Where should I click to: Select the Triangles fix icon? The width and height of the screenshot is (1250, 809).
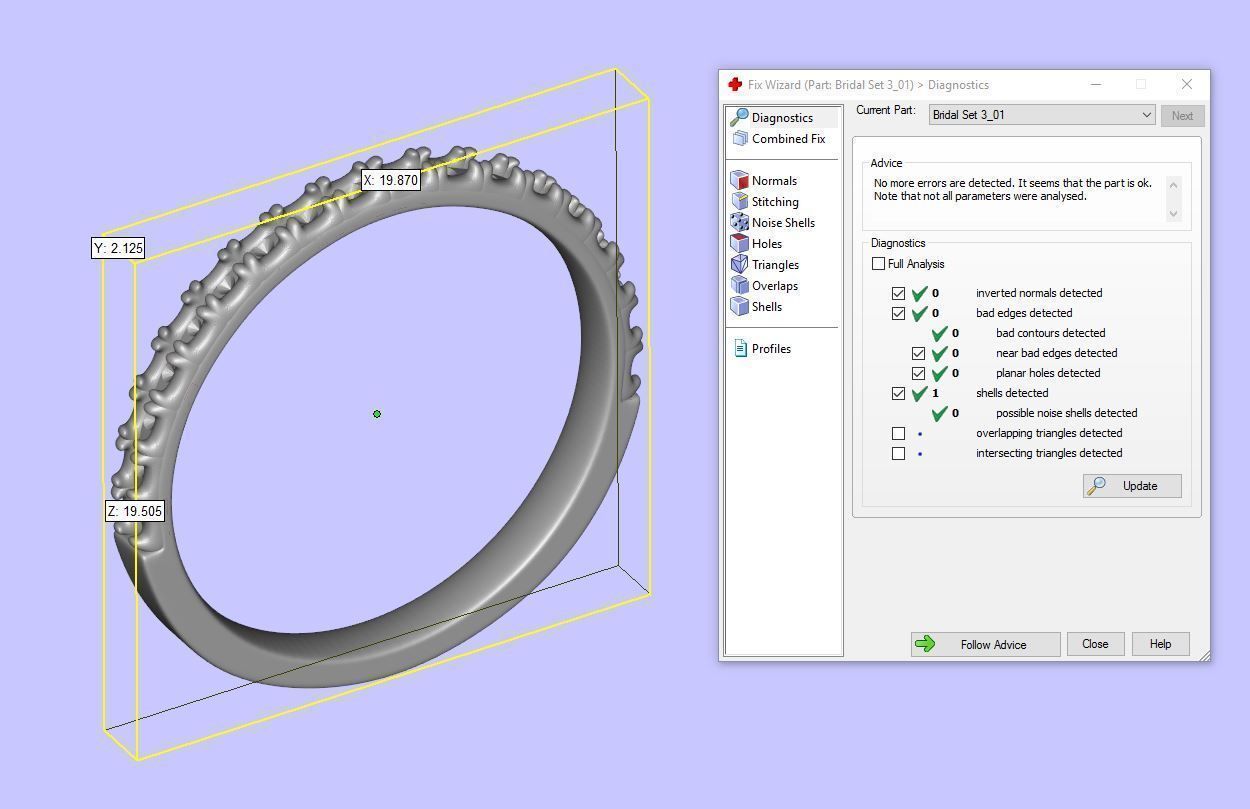click(739, 264)
